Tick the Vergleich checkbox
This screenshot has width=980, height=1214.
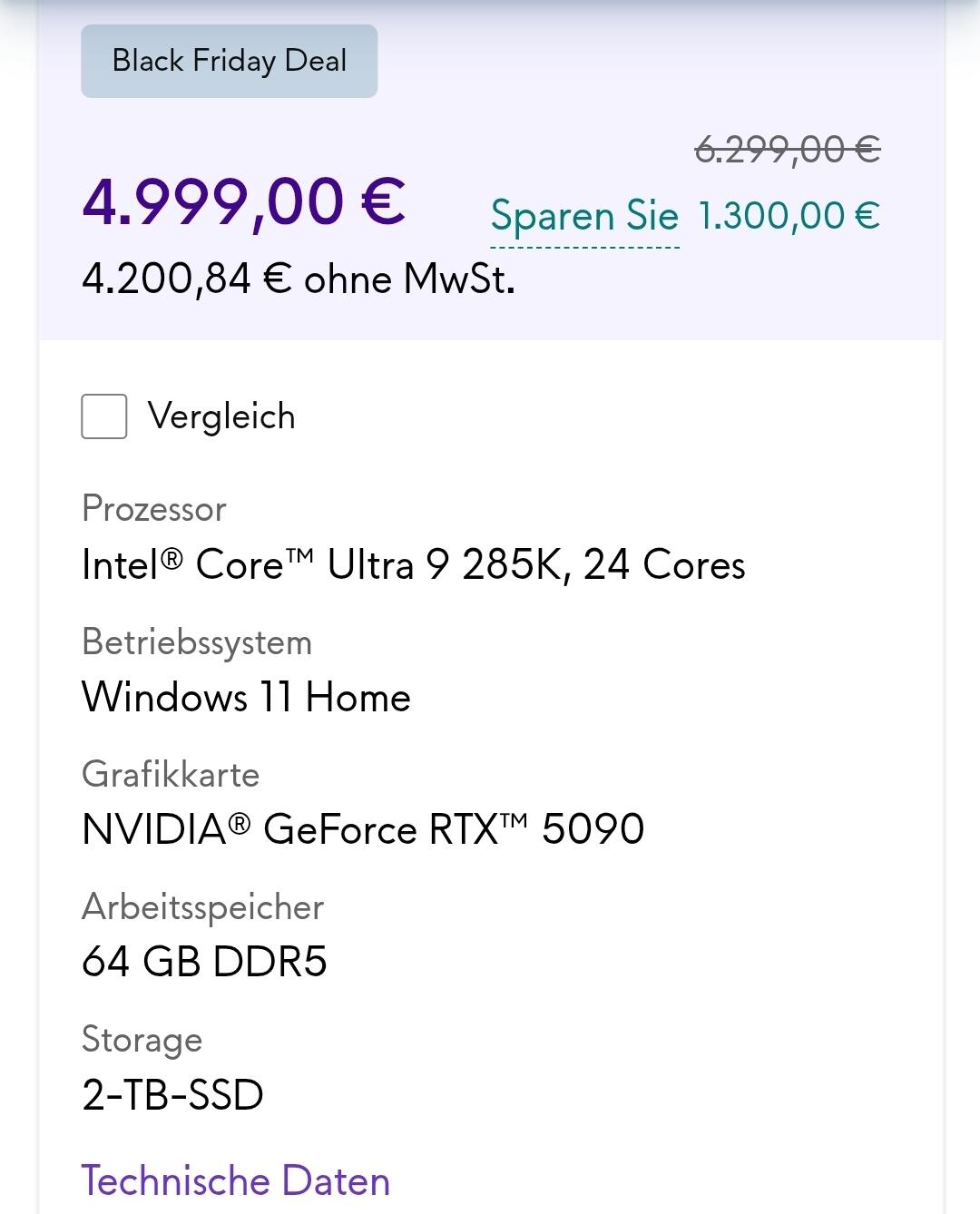click(104, 416)
